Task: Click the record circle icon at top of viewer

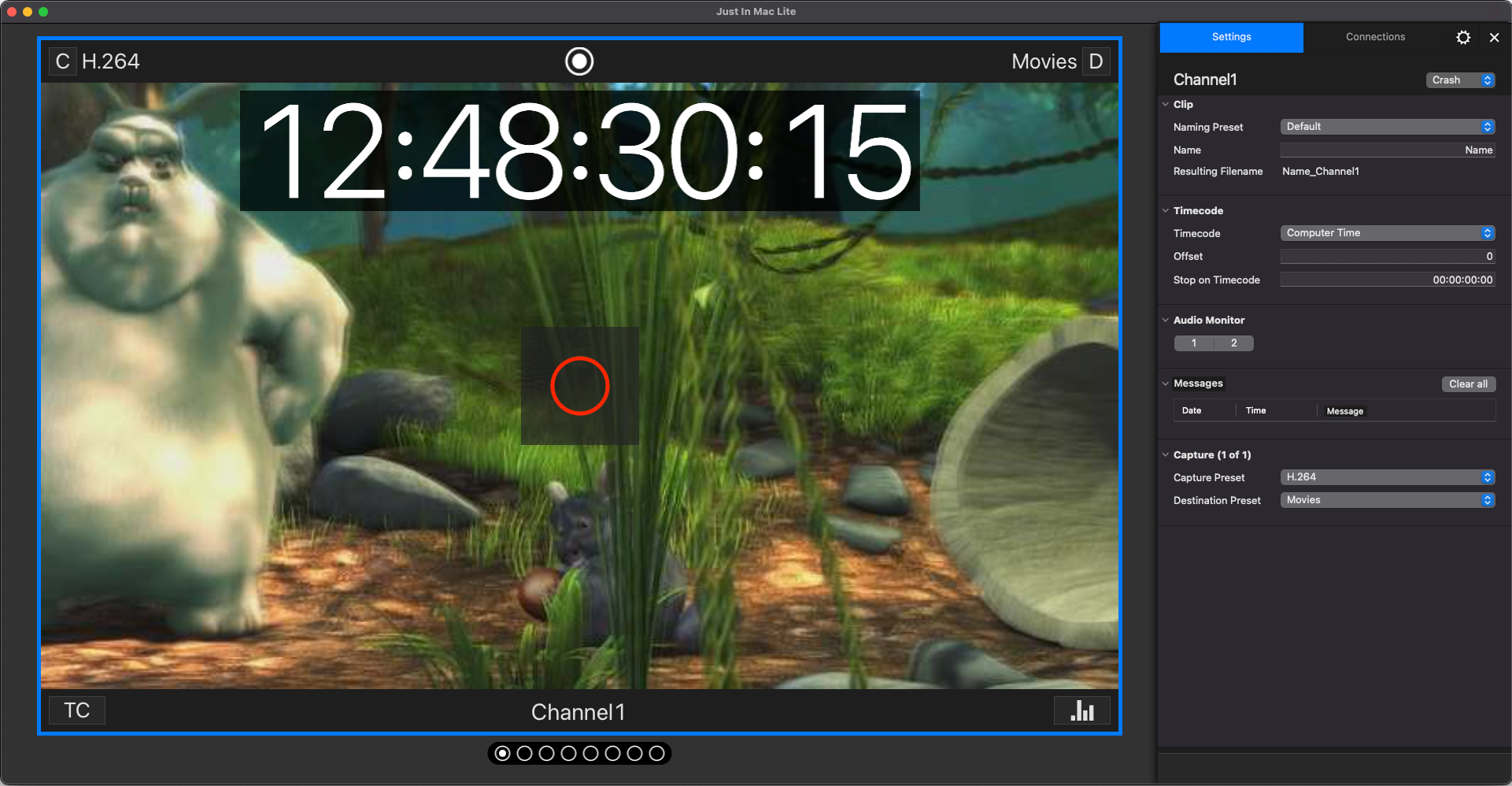Action: click(579, 61)
